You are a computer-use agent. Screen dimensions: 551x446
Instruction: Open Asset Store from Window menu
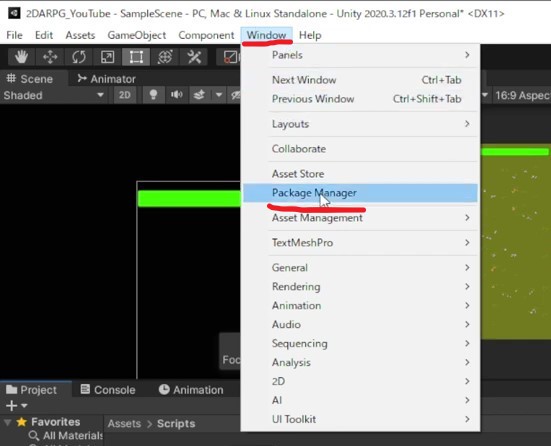[360, 174]
